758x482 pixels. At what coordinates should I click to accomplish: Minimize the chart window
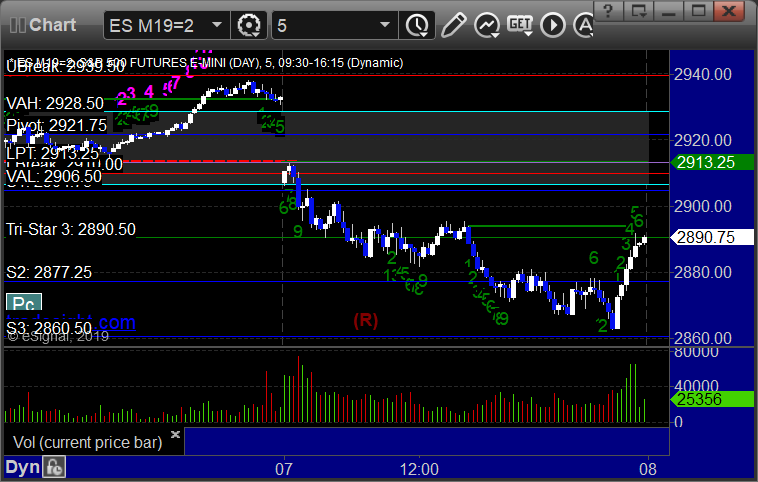click(x=668, y=11)
